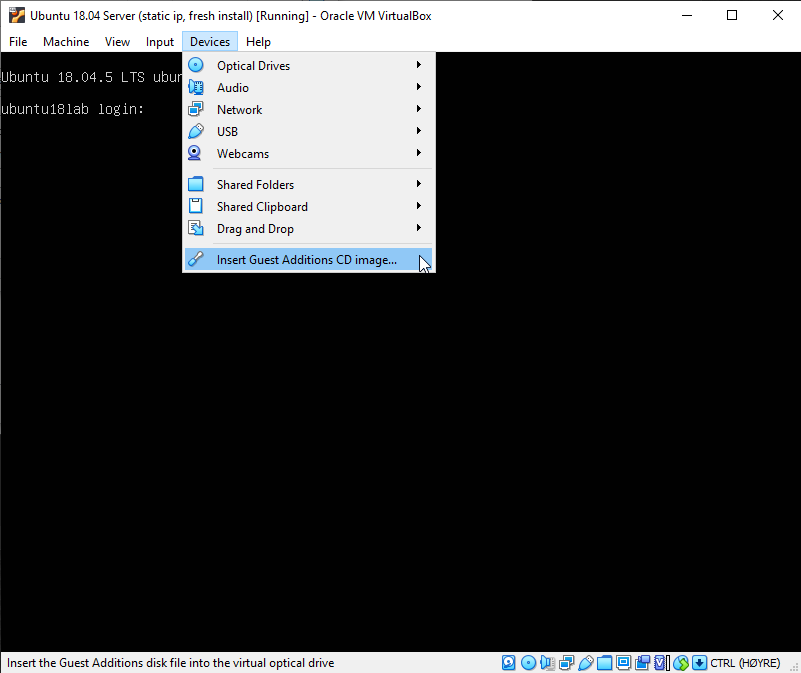This screenshot has width=801, height=673.
Task: Click the network adapters indicator in status bar
Action: coord(567,663)
